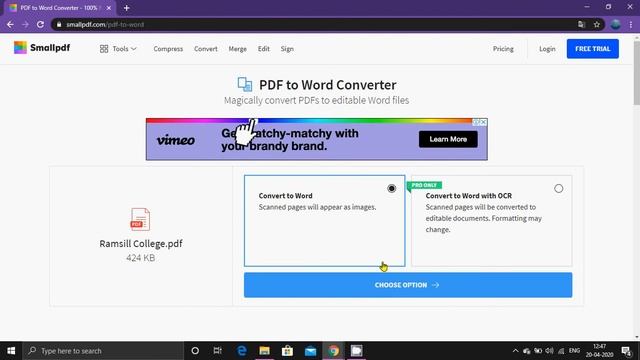
Task: Open File Explorer from taskbar
Action: tap(264, 351)
